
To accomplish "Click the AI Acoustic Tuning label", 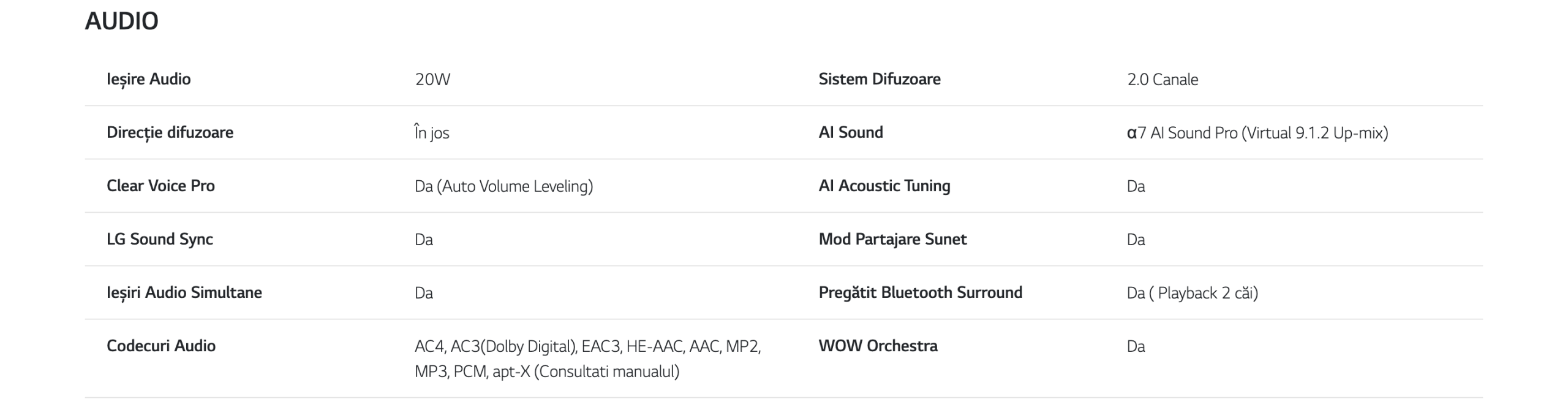I will [x=884, y=186].
